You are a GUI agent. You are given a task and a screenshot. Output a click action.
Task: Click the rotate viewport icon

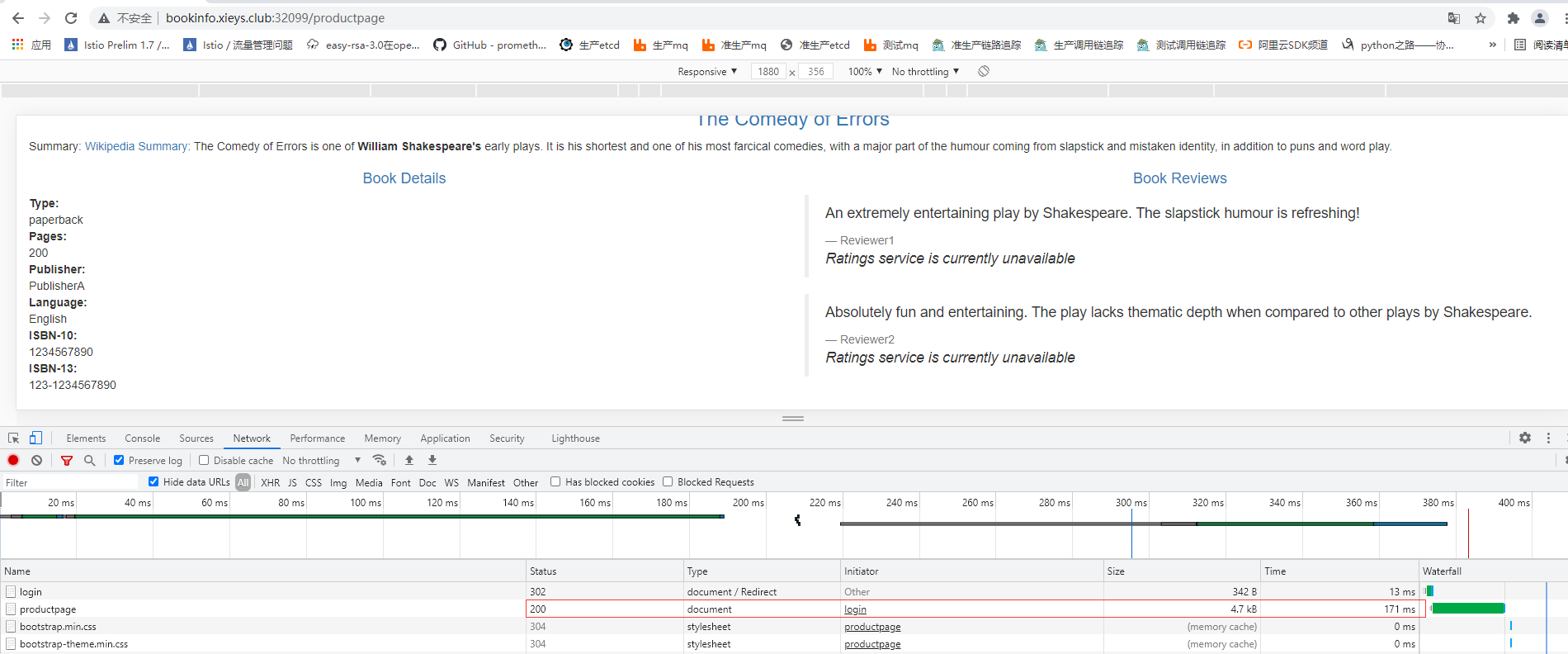[x=984, y=72]
